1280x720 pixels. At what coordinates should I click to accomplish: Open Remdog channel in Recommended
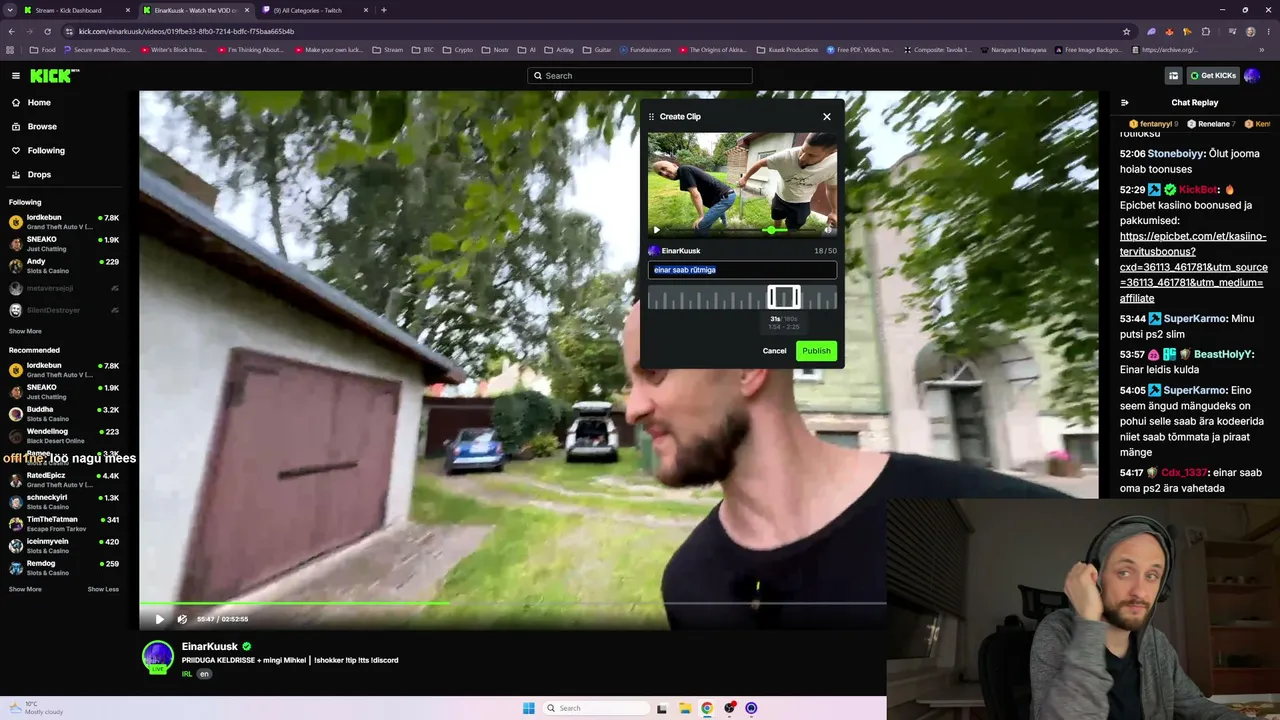click(x=64, y=567)
